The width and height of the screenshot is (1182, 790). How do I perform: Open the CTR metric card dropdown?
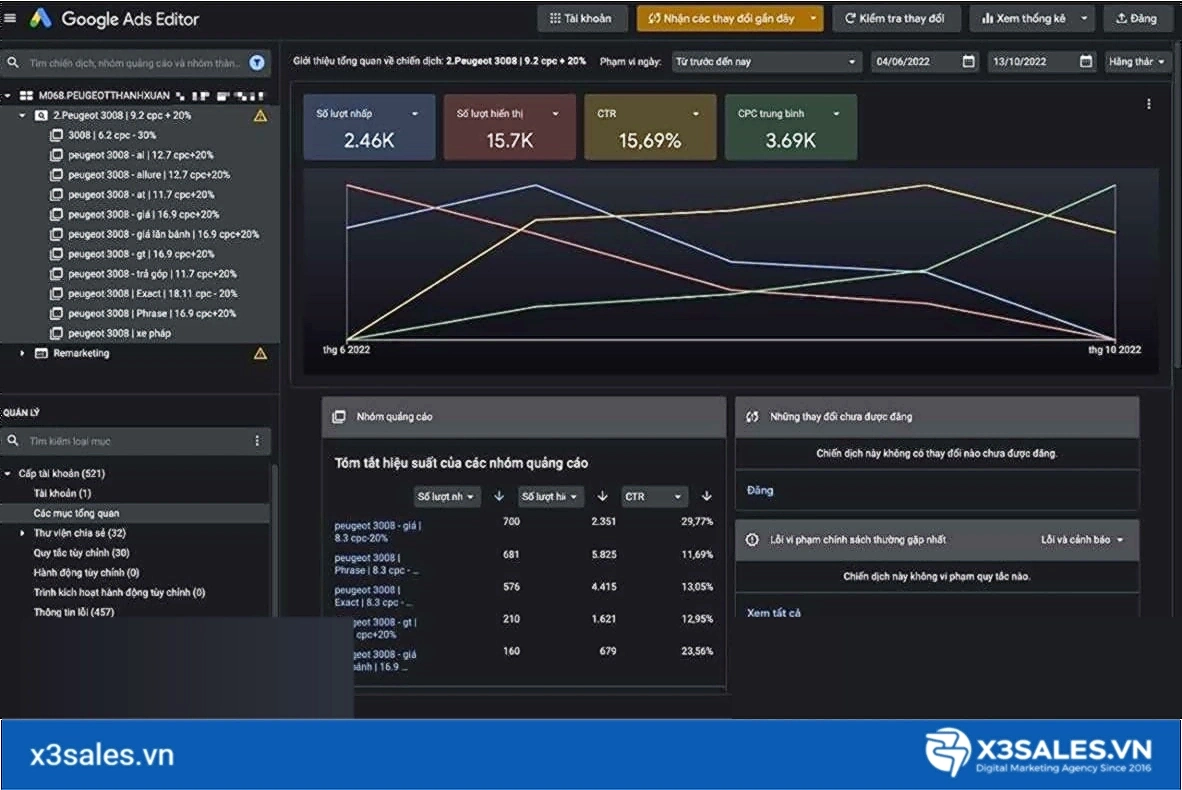coord(650,127)
